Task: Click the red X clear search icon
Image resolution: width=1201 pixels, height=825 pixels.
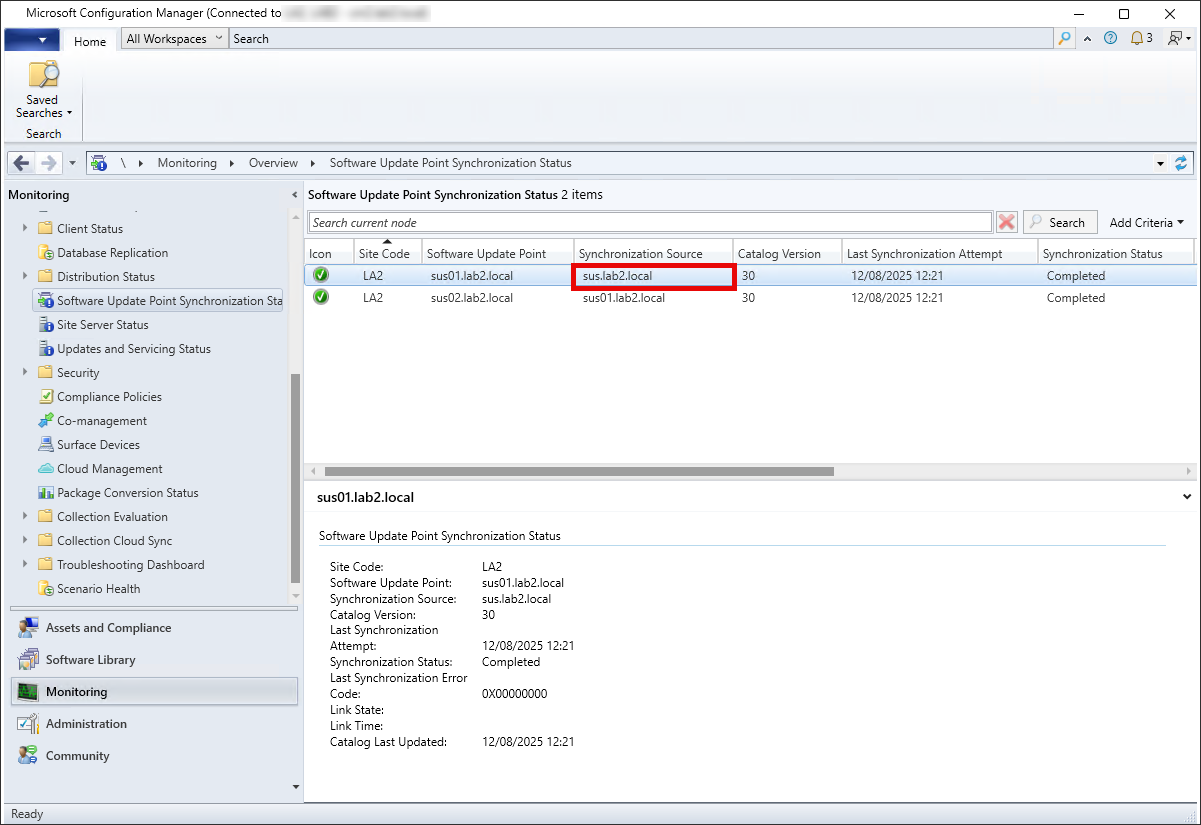Action: click(x=1007, y=222)
